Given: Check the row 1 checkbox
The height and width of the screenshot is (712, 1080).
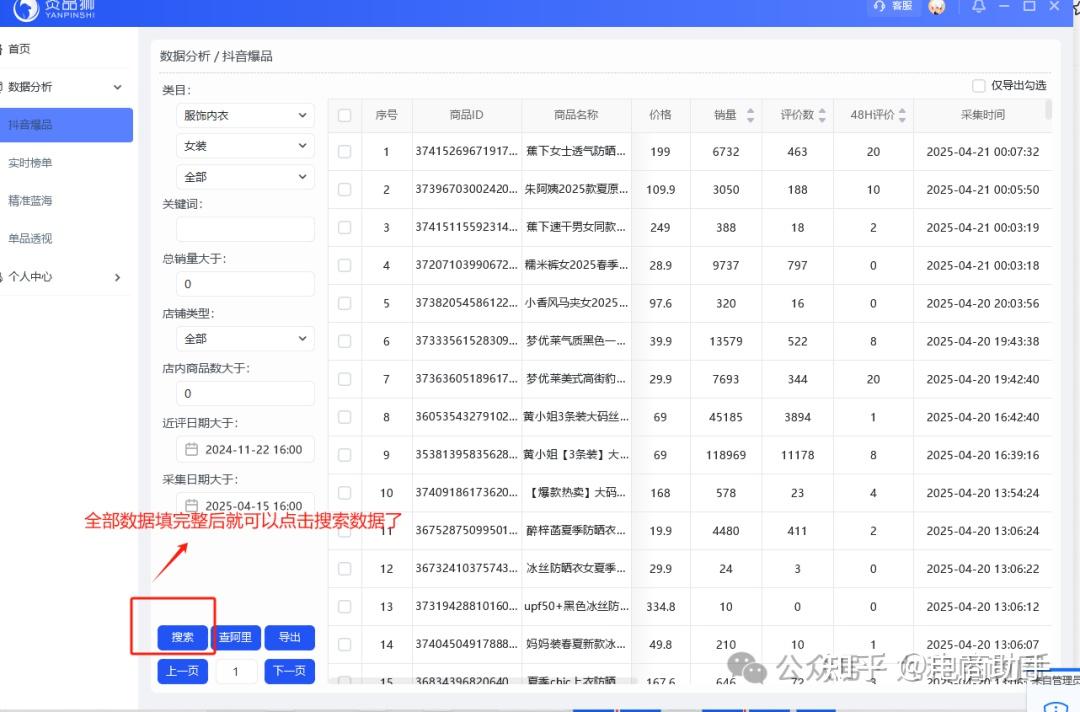Looking at the screenshot, I should [344, 152].
